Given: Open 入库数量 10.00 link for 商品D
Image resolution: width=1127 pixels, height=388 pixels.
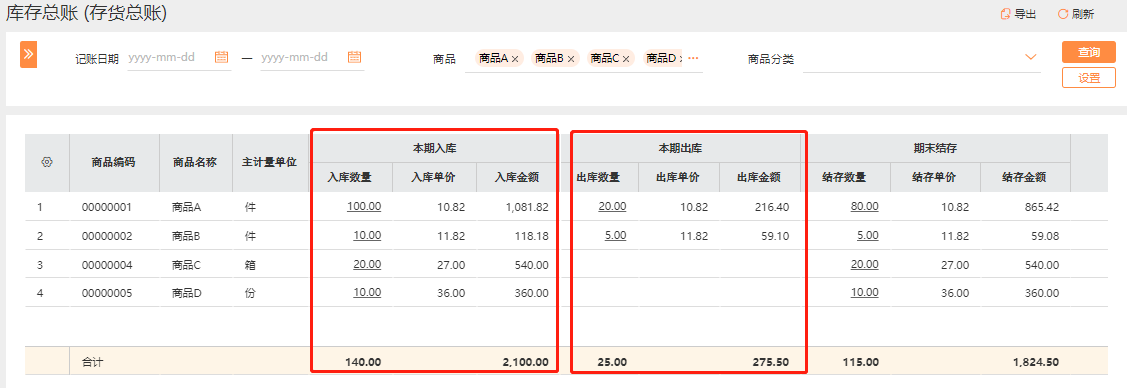Looking at the screenshot, I should pos(367,292).
